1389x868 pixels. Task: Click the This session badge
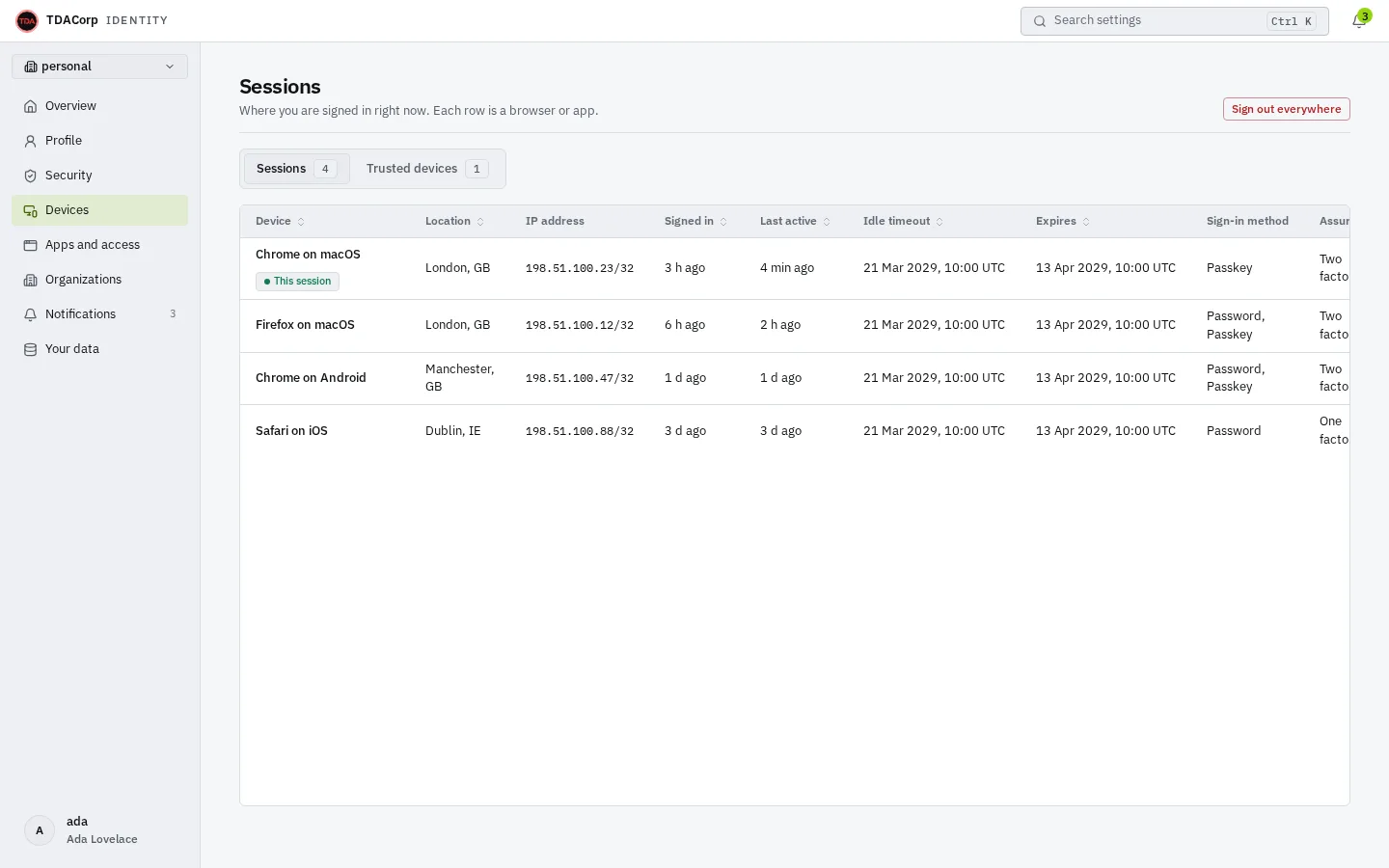point(297,282)
